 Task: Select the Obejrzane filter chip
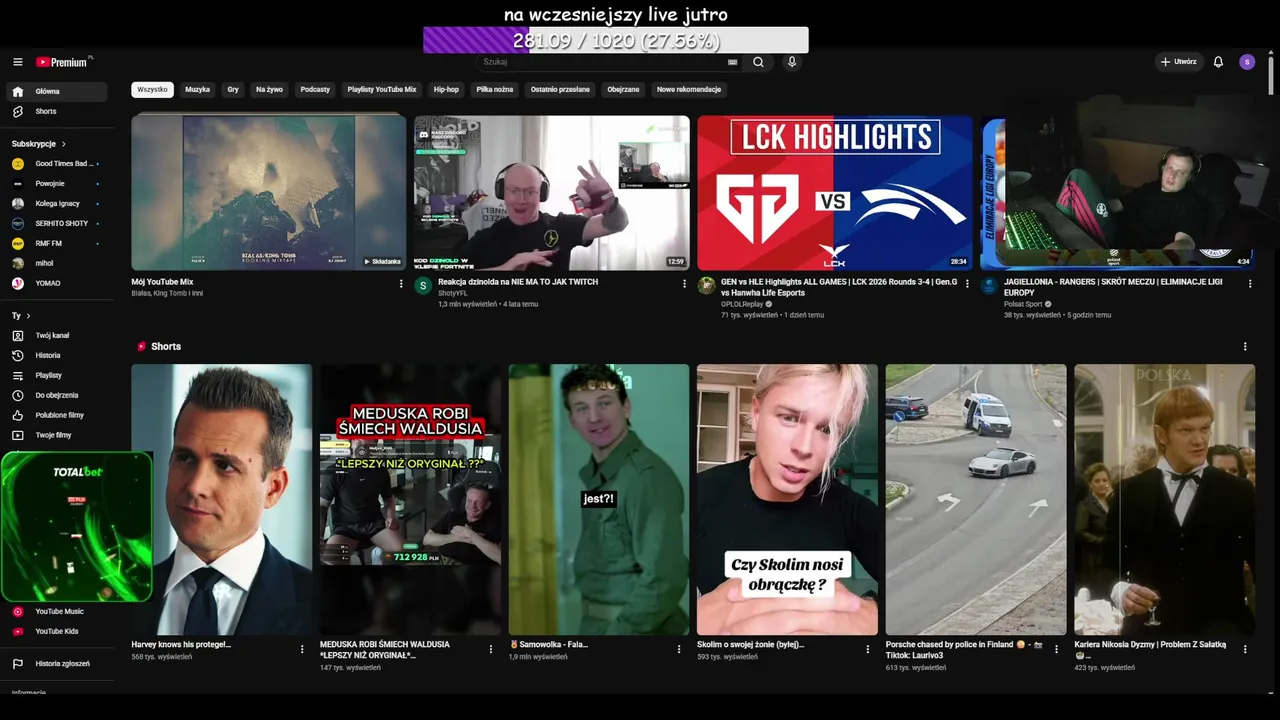coord(623,89)
